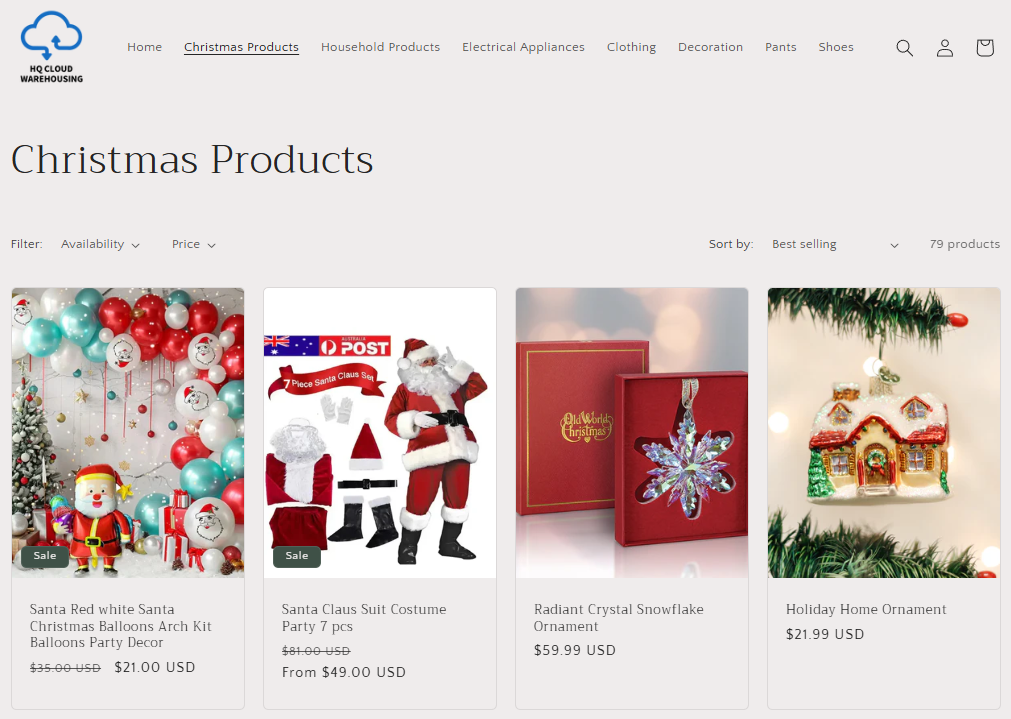Go to the Shoes menu item

836,47
